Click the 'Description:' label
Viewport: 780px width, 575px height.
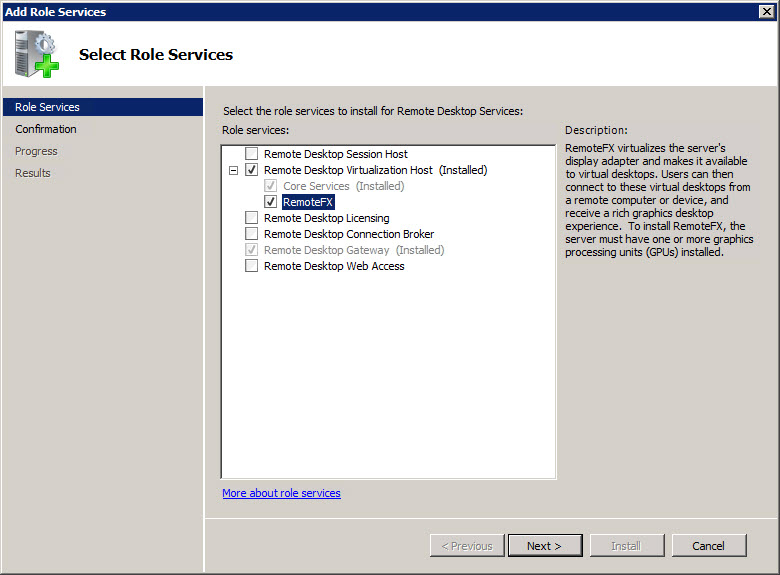point(596,130)
